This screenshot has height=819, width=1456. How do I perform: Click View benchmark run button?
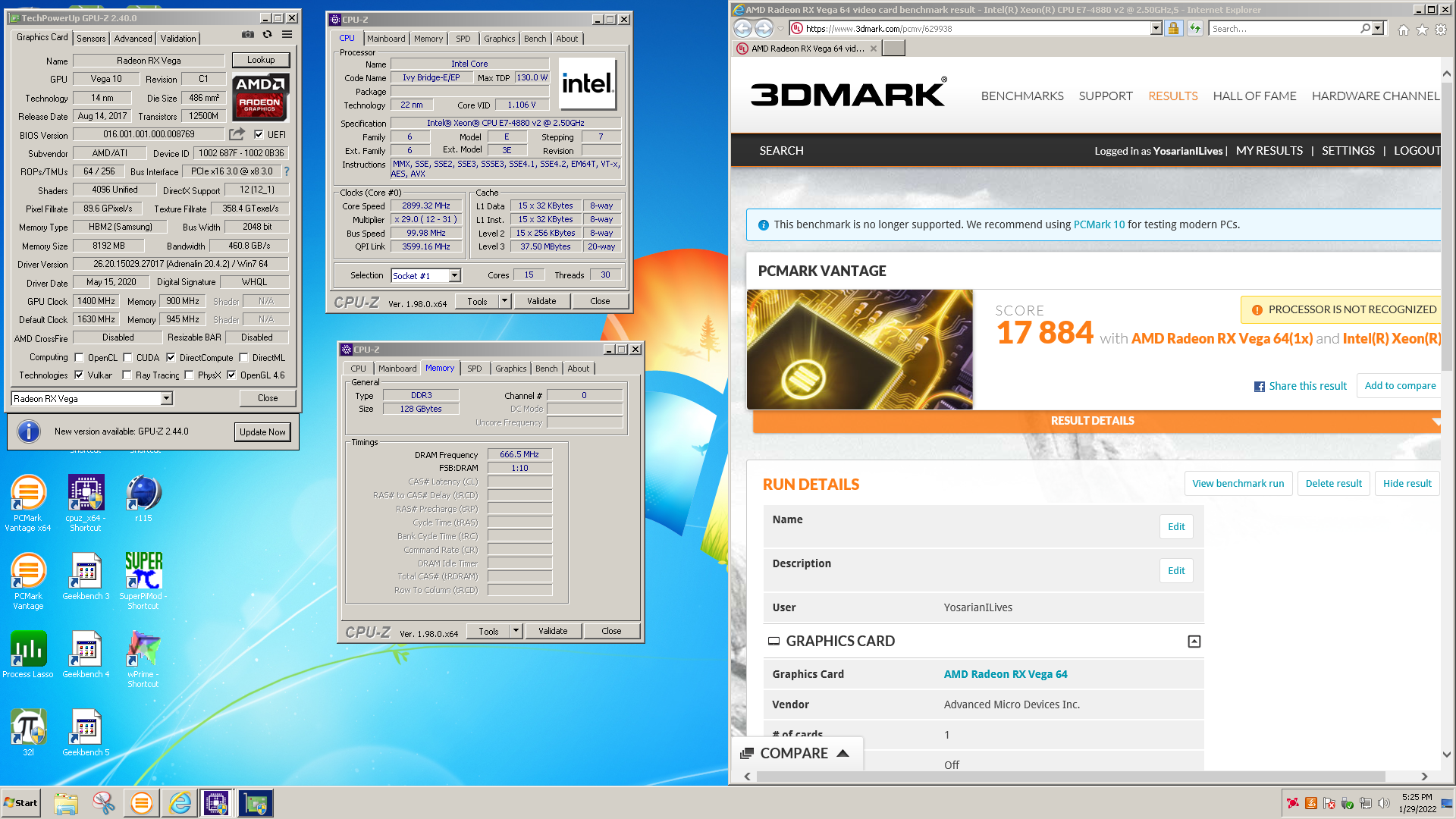(1238, 483)
